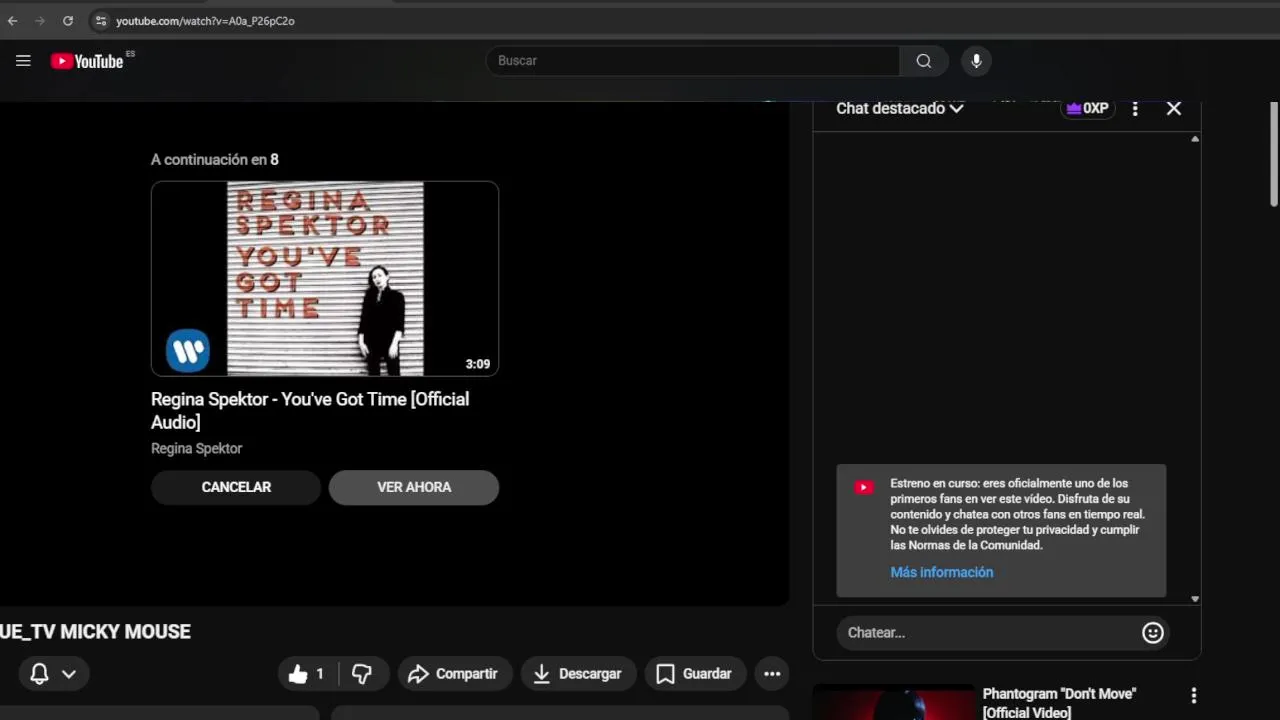
Task: Toggle notification bell for channel
Action: [x=40, y=674]
